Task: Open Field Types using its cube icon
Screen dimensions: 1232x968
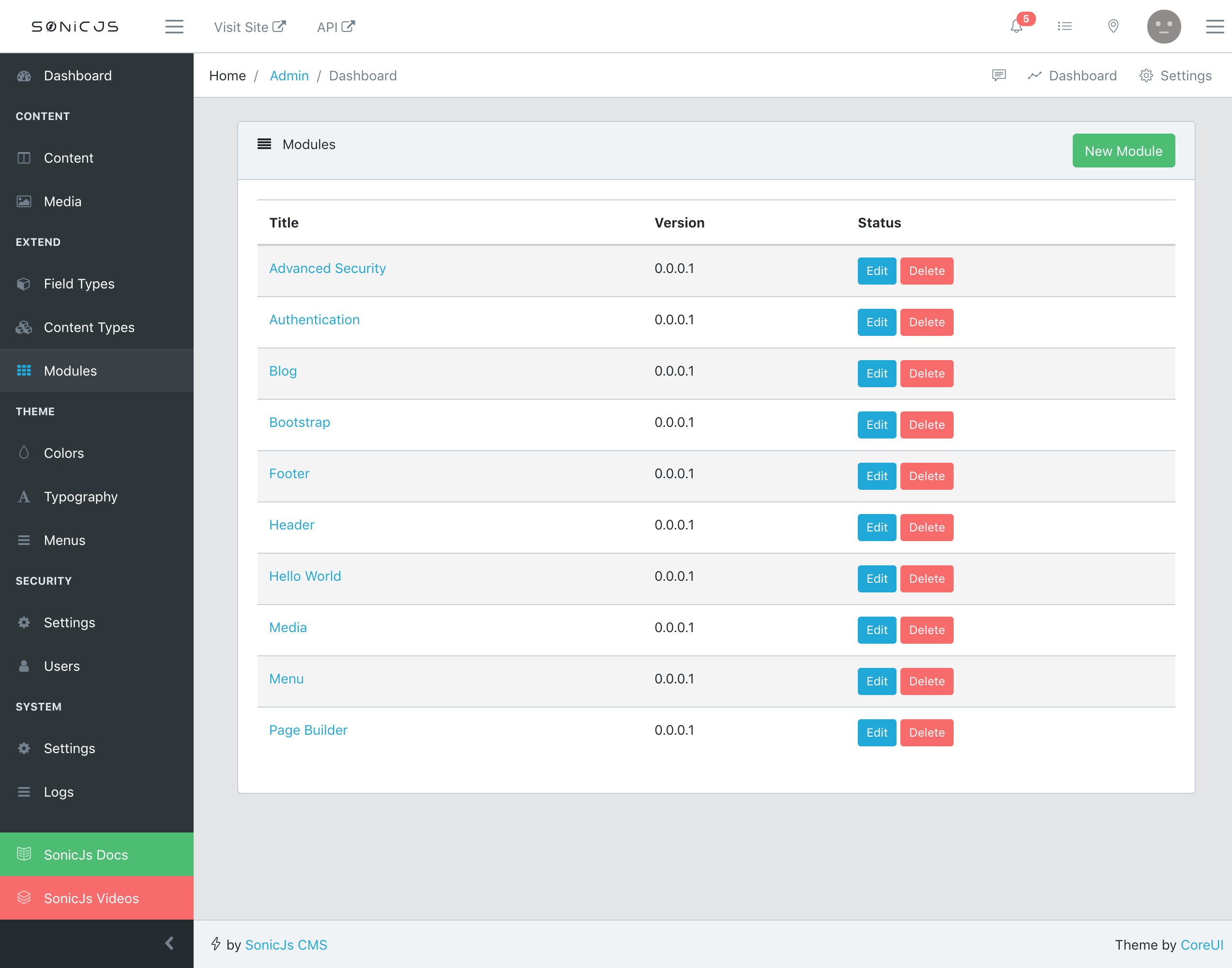Action: (x=24, y=284)
